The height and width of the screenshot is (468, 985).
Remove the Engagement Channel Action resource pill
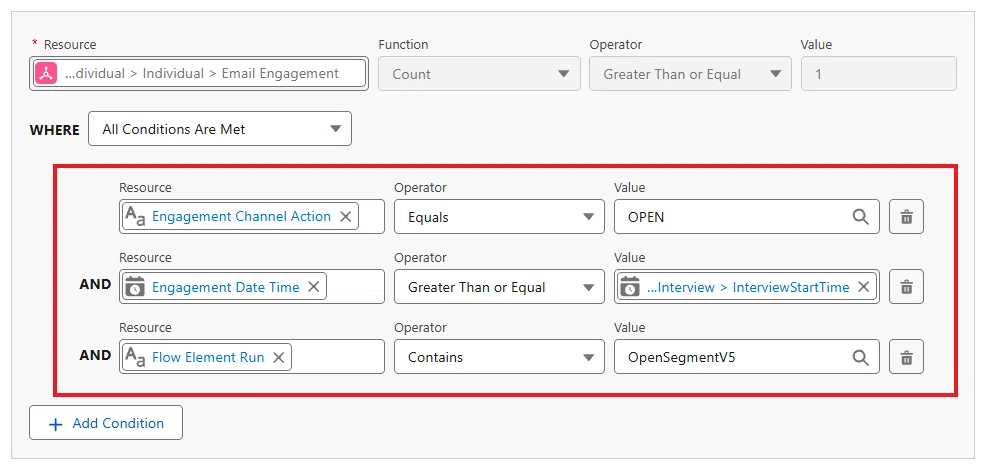click(346, 217)
